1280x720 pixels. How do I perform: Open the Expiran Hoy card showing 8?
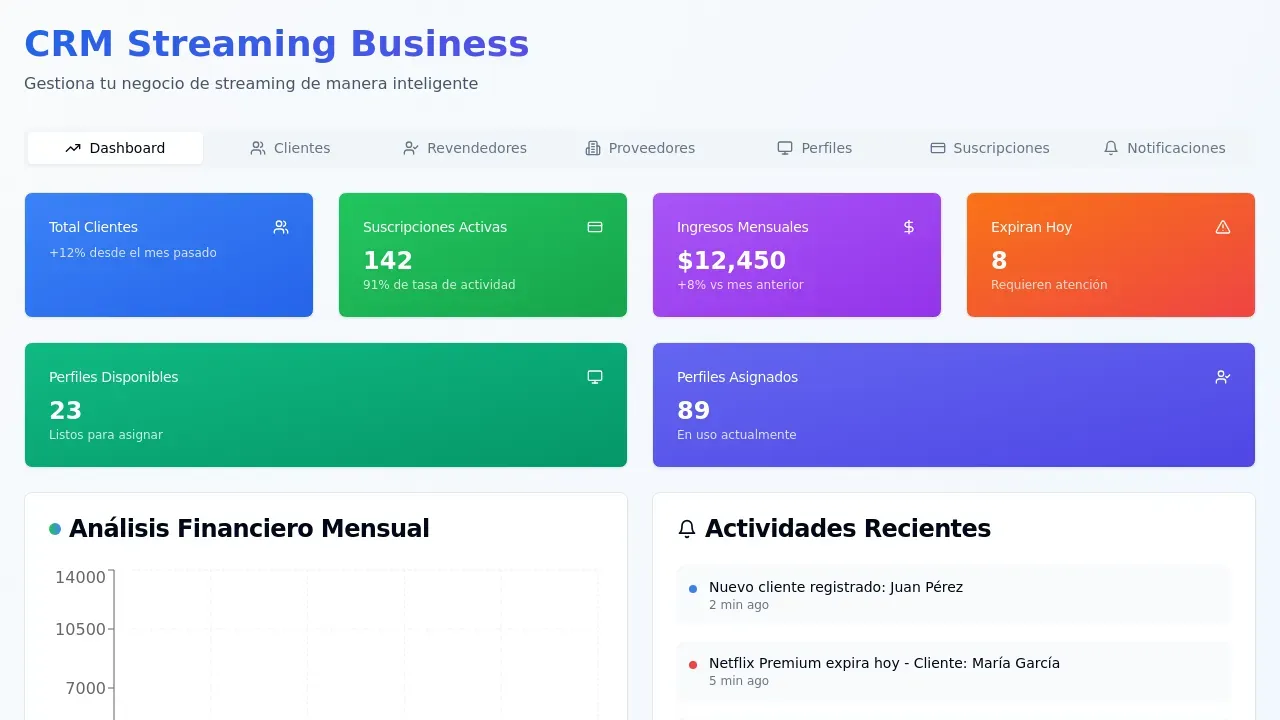pos(1110,255)
